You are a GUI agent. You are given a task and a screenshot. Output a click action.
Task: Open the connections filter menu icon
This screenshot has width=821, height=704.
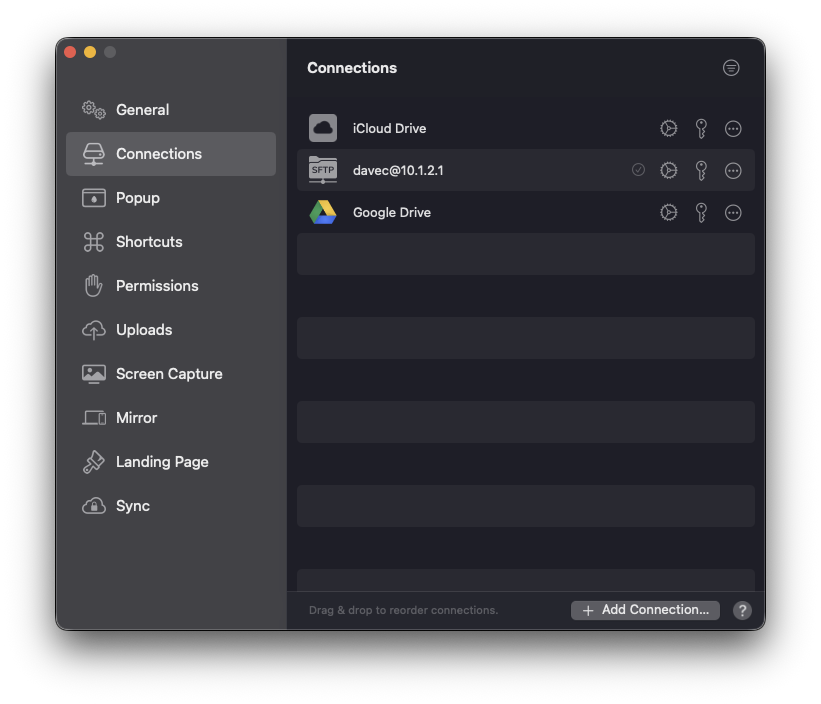[x=731, y=68]
